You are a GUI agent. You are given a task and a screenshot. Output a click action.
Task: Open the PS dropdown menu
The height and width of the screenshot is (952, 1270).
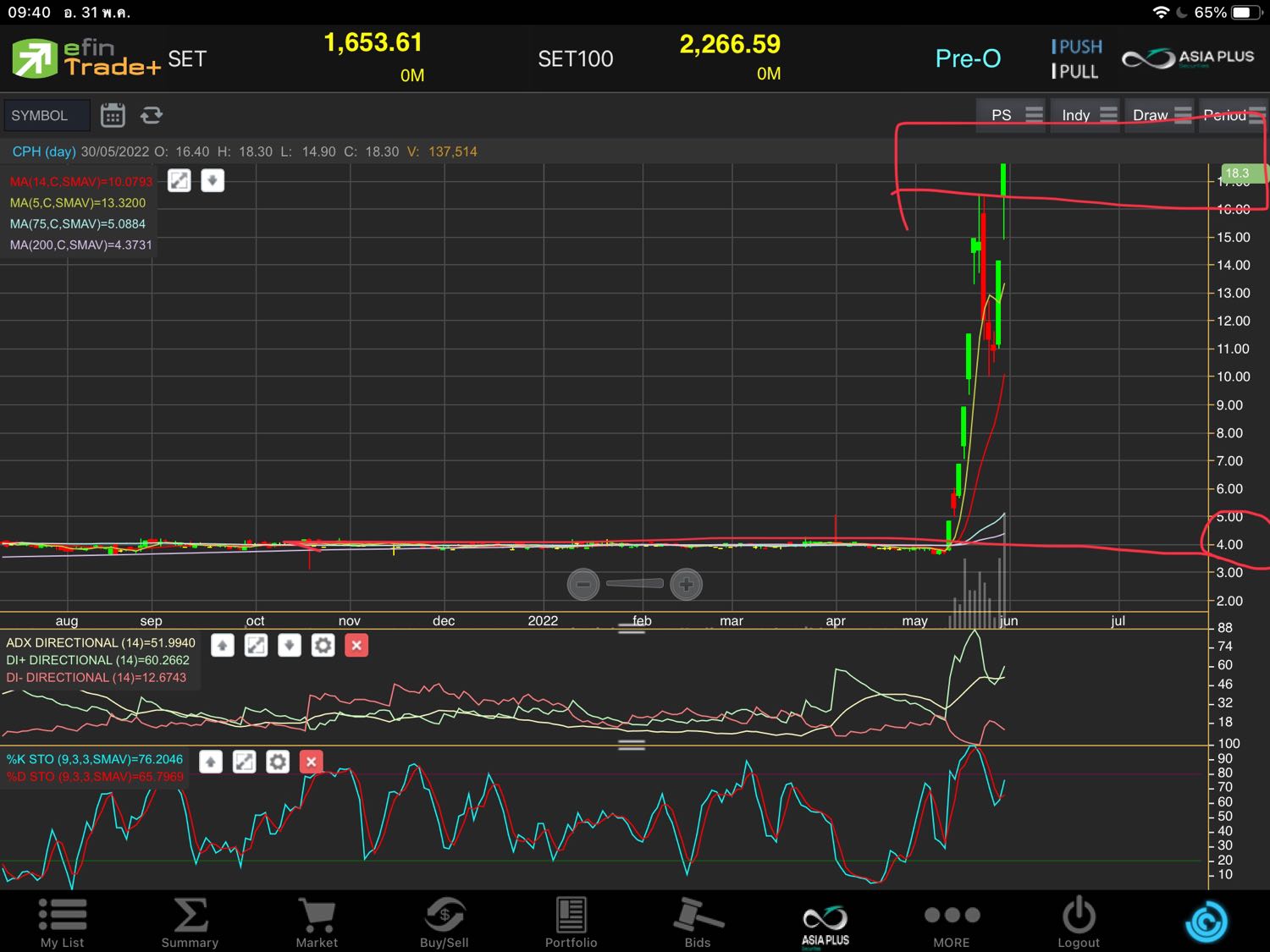[x=1011, y=114]
